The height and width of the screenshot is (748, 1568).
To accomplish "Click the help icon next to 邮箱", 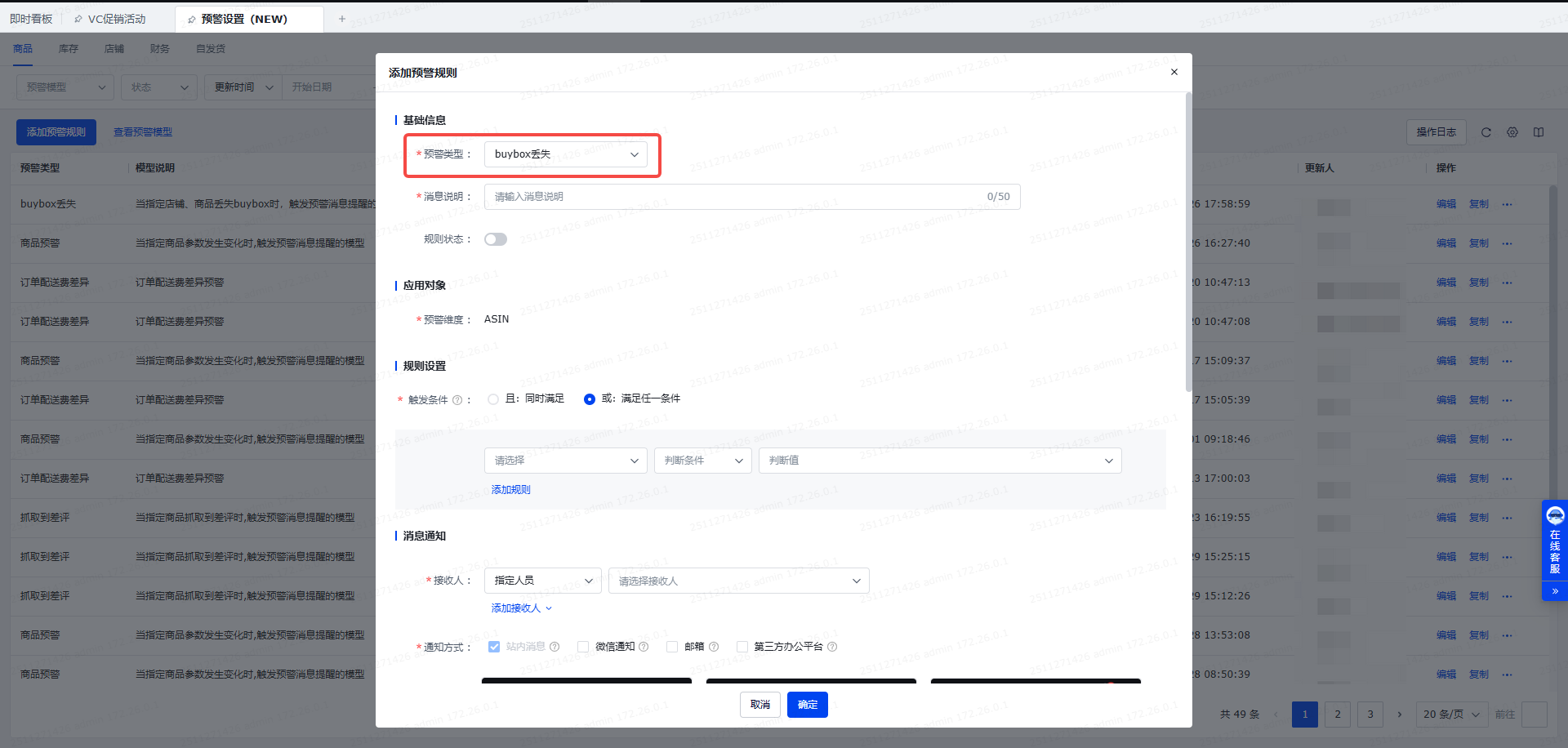I will 714,647.
